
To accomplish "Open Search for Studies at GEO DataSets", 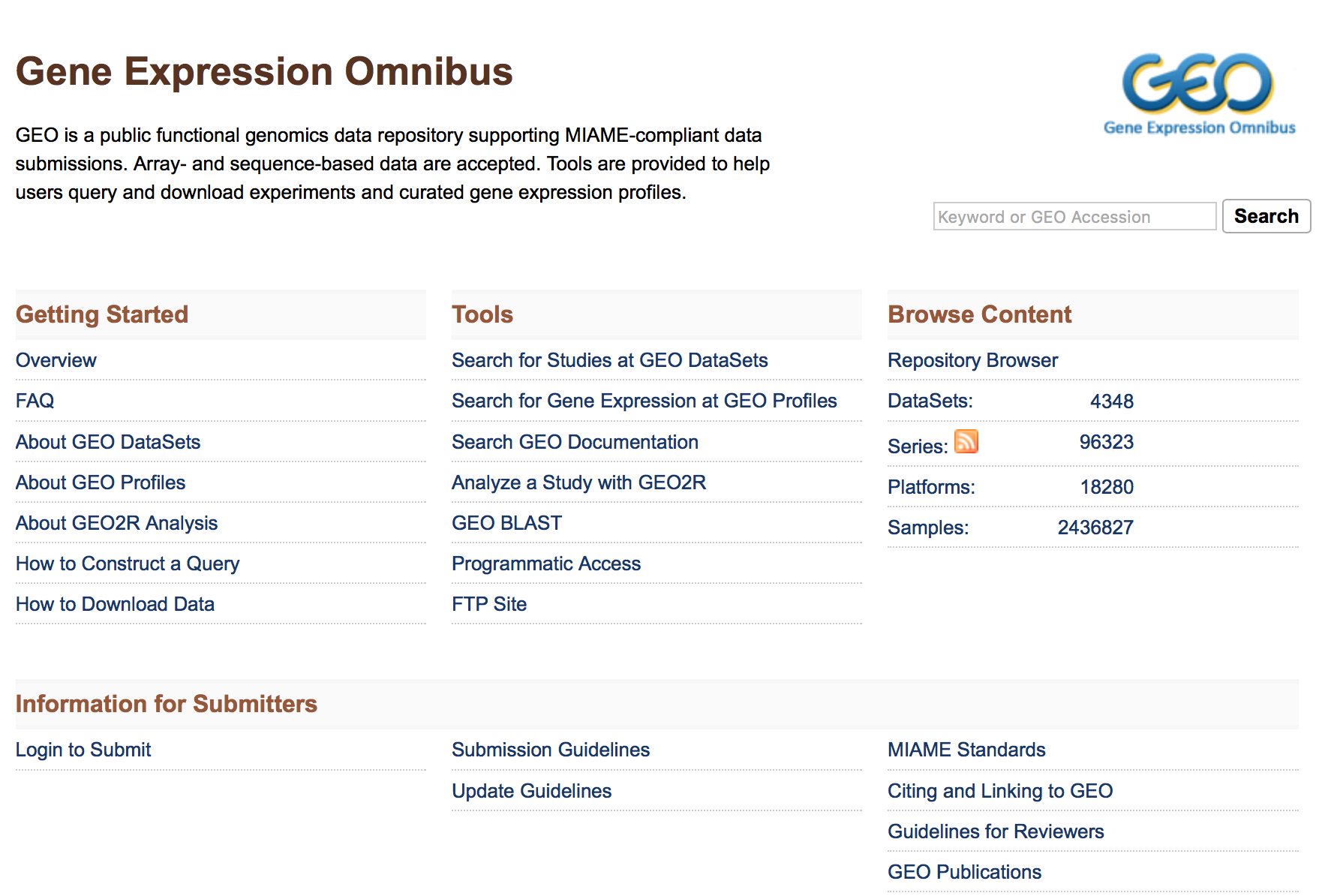I will pyautogui.click(x=609, y=360).
